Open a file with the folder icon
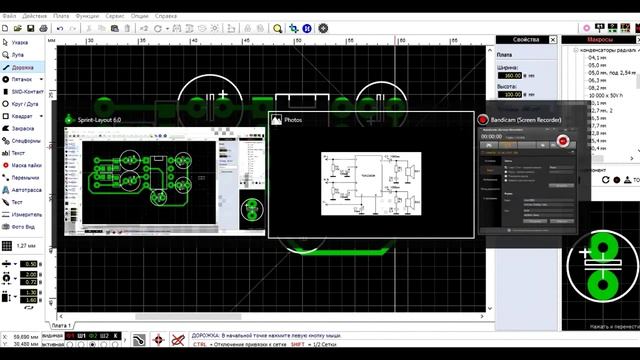 coord(18,28)
